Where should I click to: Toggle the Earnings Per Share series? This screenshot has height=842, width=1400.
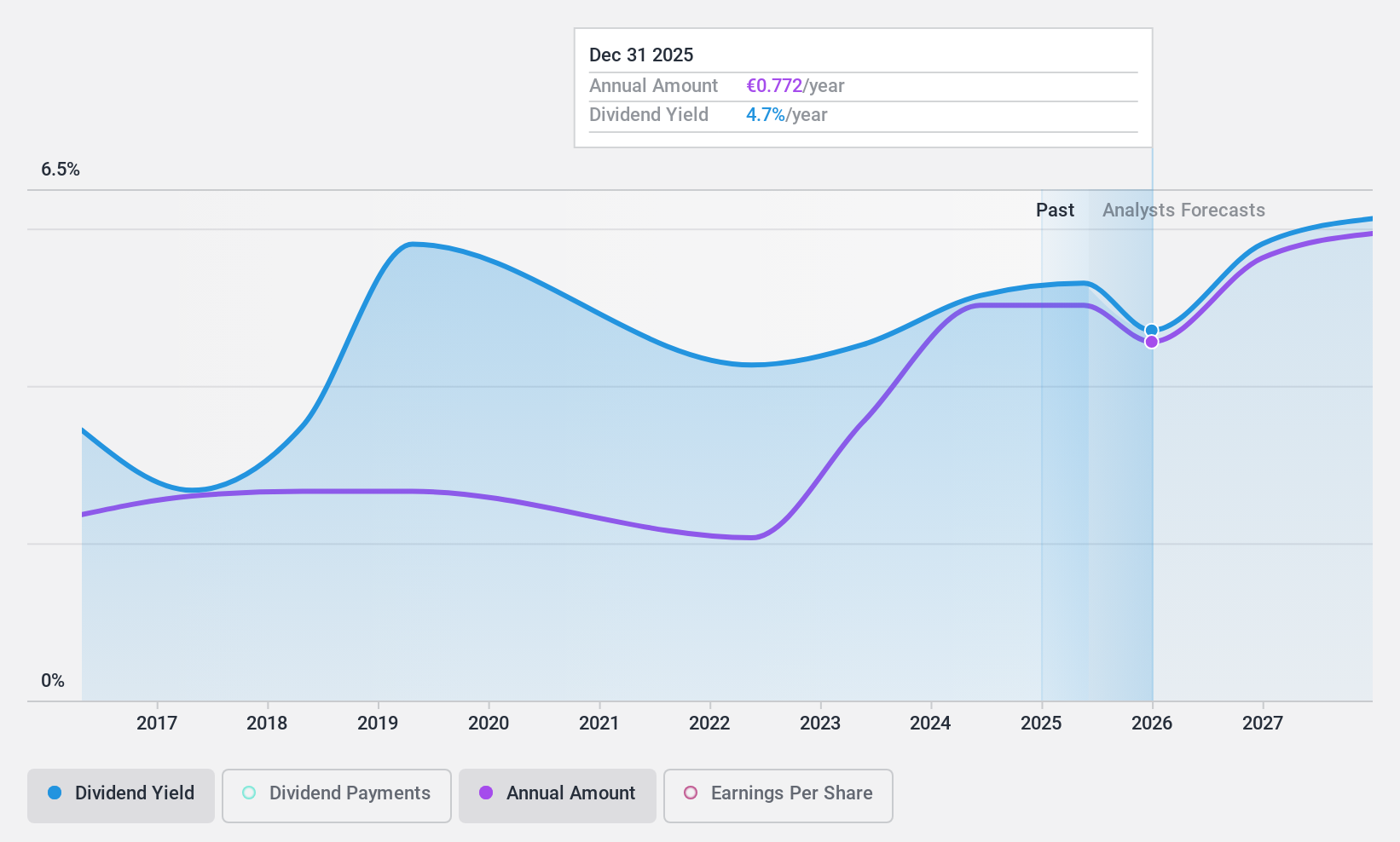coord(778,796)
